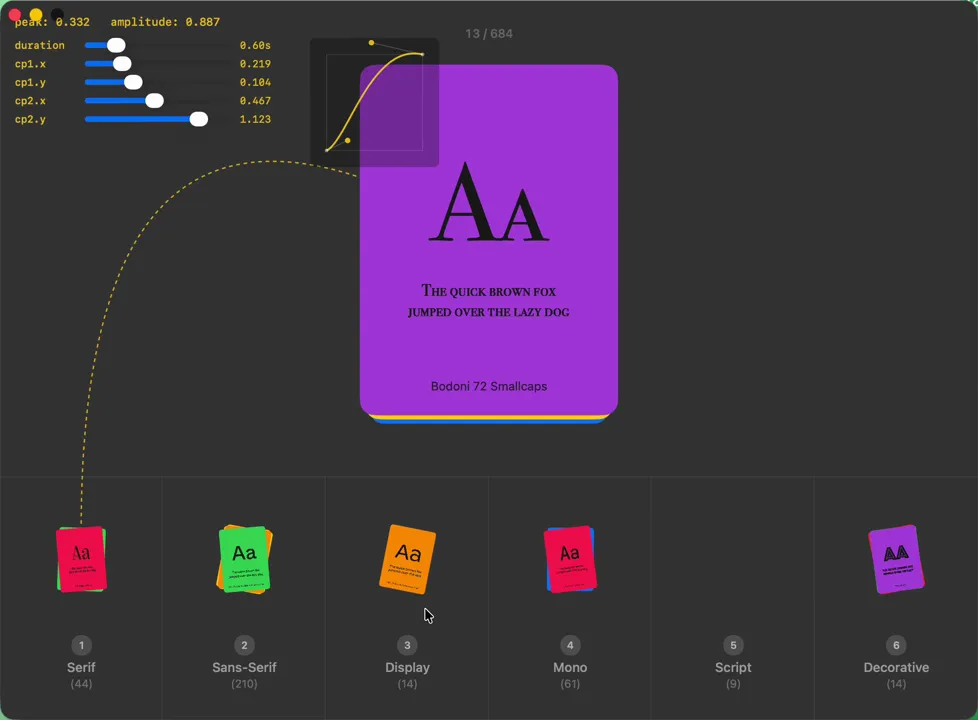Select the orange Display card stack
This screenshot has width=978, height=720.
(x=407, y=559)
